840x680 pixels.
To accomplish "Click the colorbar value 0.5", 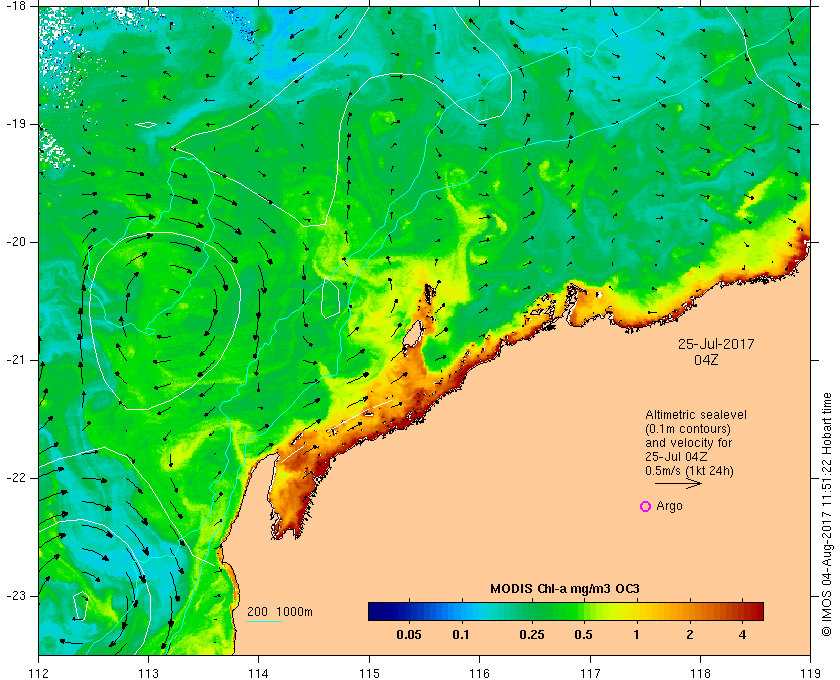I will pyautogui.click(x=583, y=635).
